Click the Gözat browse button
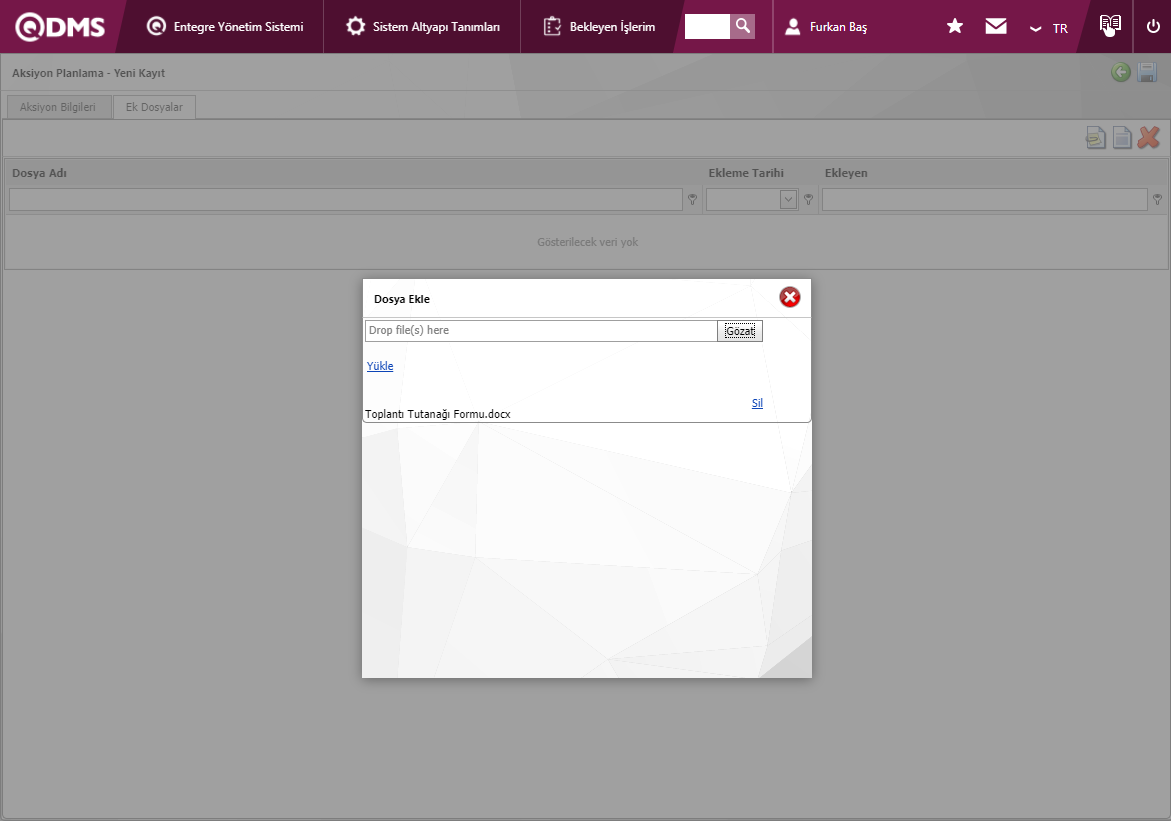This screenshot has height=821, width=1171. point(740,331)
